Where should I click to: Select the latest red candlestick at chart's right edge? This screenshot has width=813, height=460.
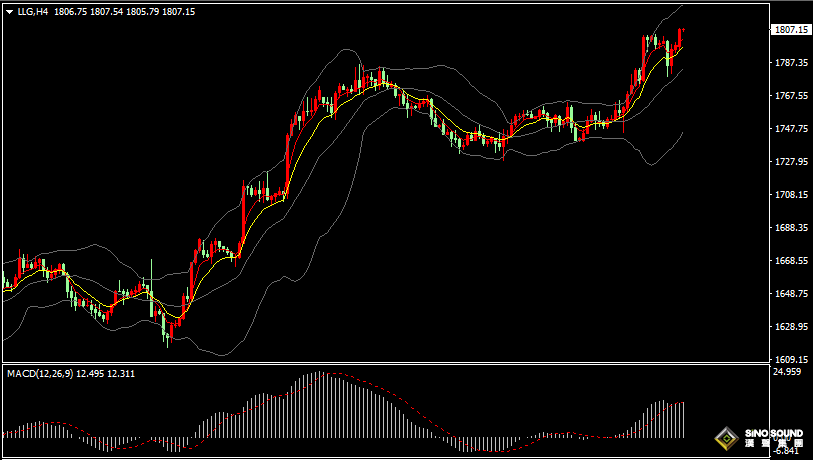click(x=681, y=38)
